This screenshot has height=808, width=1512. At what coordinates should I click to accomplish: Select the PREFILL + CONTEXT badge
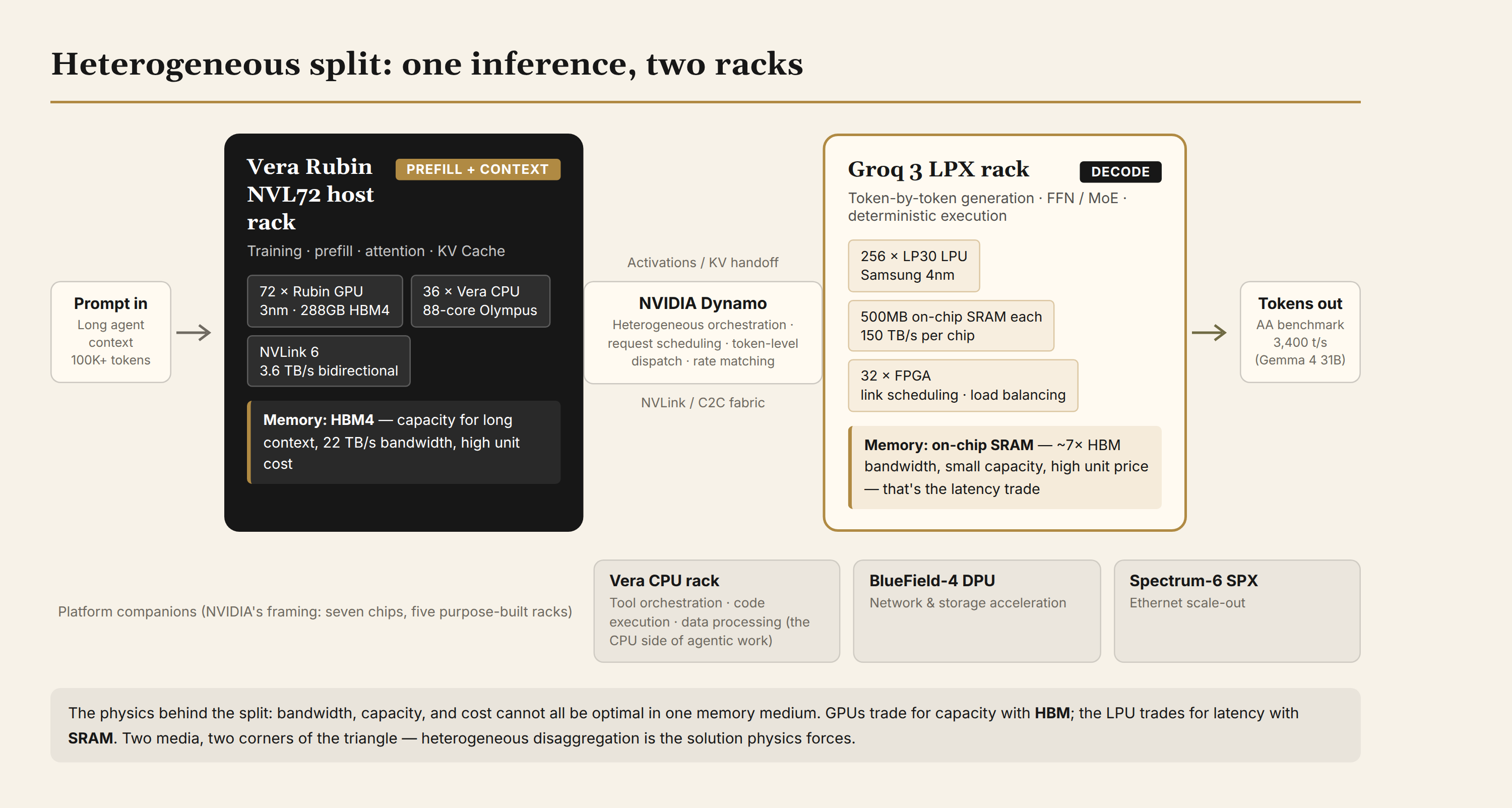pyautogui.click(x=478, y=169)
